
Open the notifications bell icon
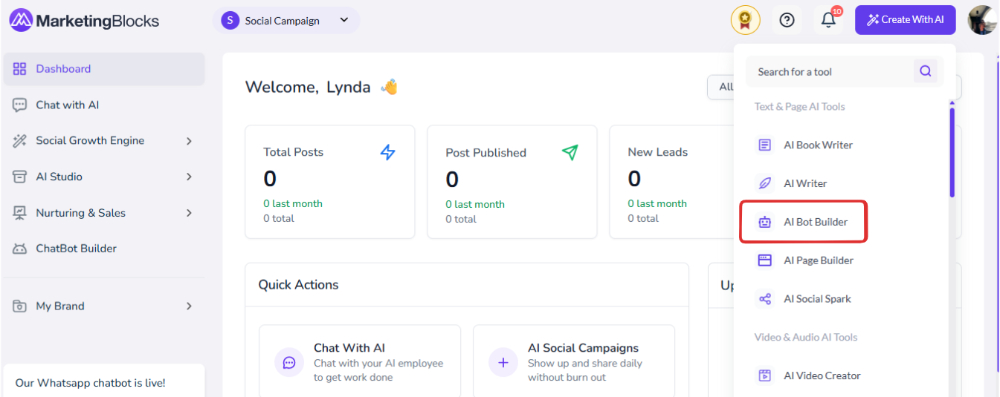[828, 20]
